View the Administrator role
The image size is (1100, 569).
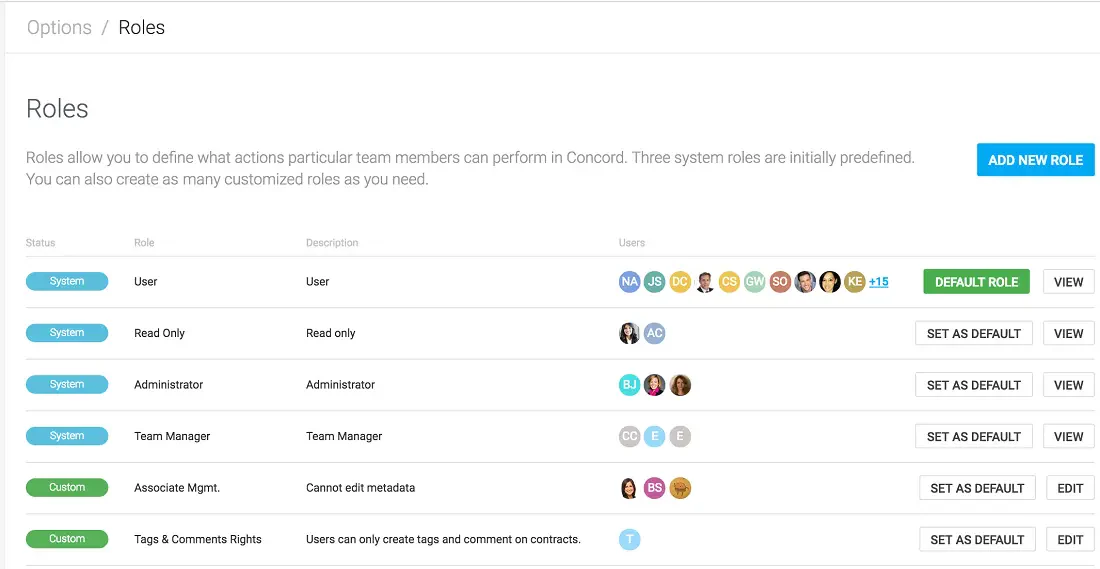(x=1068, y=384)
